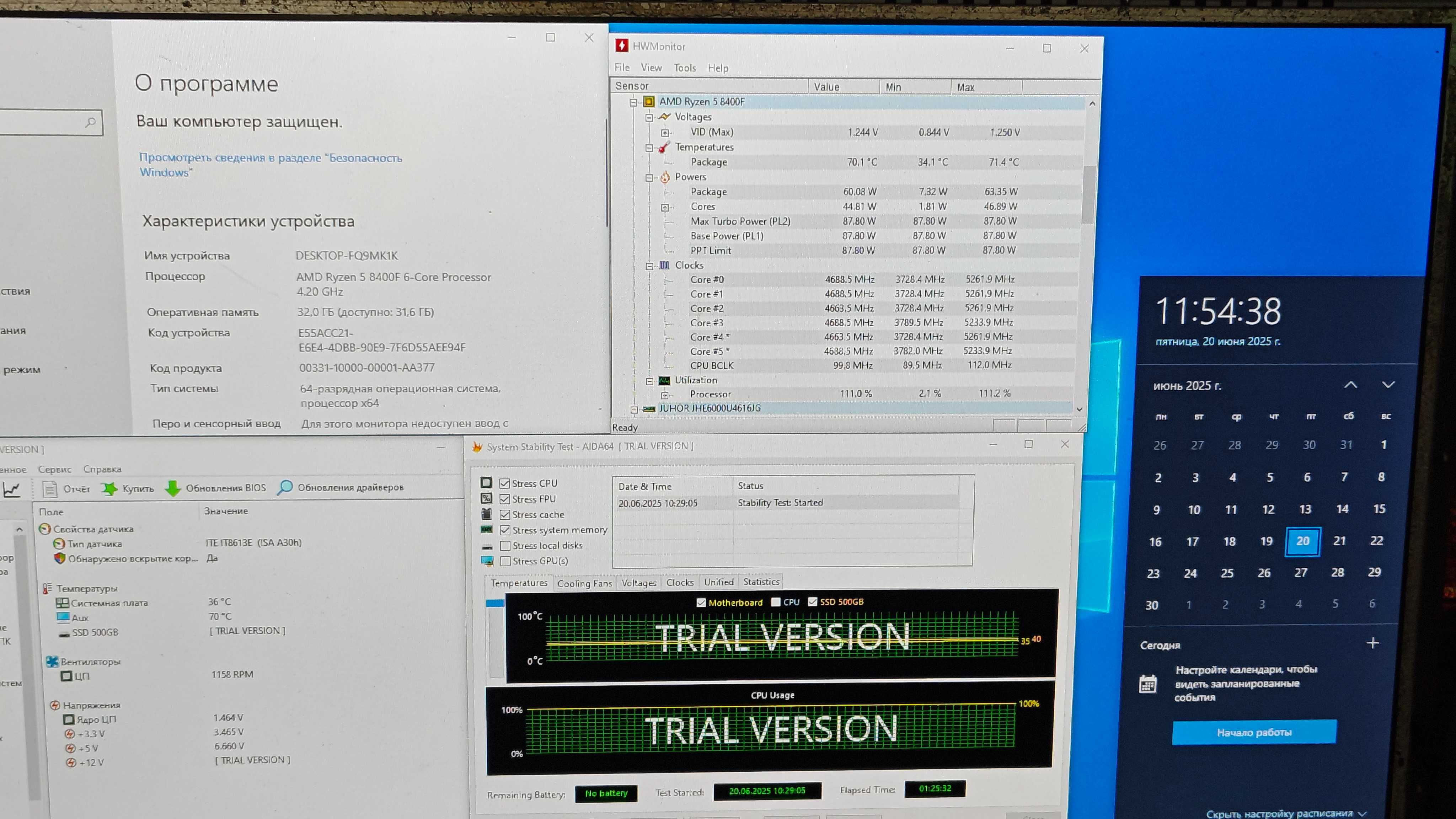
Task: Click the voltages (Напряжения) icon in AIDA64
Action: 55,705
